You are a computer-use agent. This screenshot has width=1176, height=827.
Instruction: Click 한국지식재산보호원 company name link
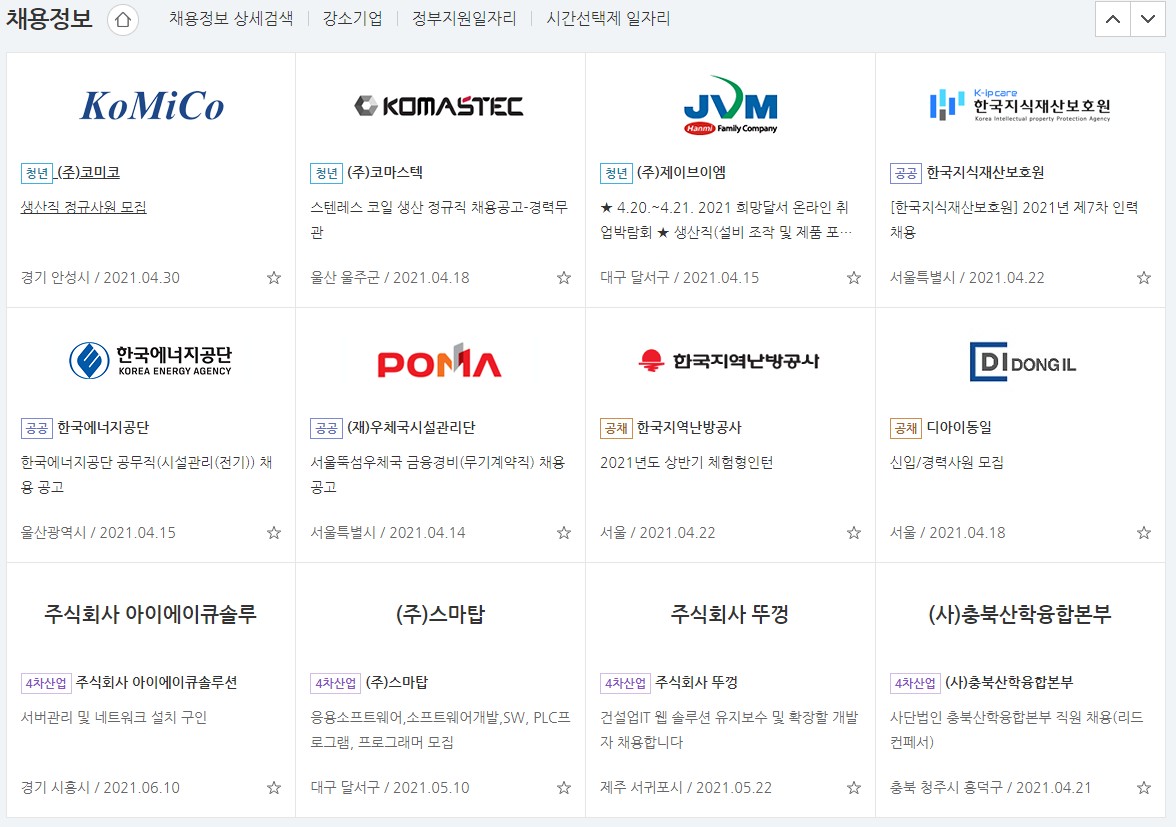coord(985,172)
